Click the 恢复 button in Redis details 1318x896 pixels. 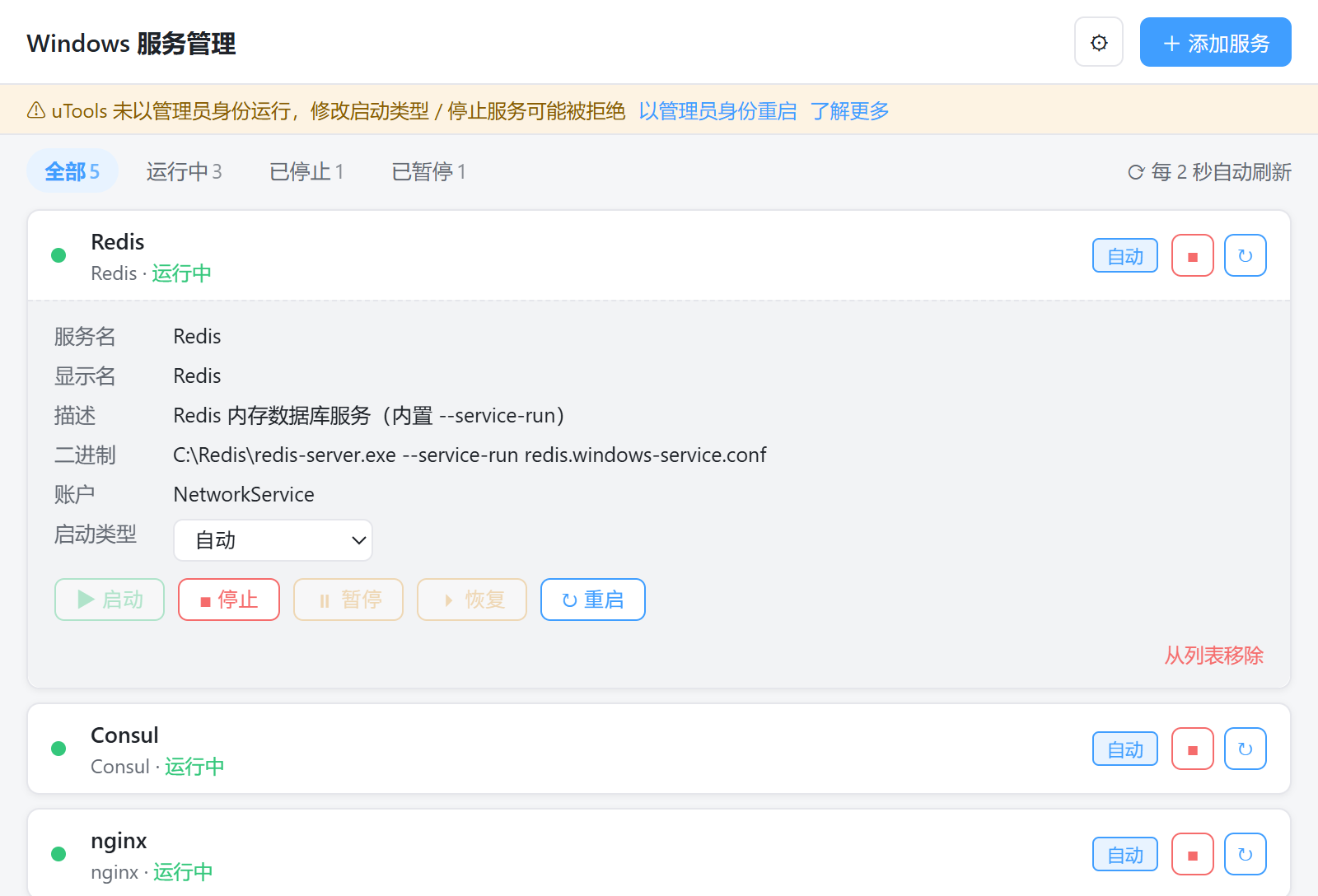point(472,600)
